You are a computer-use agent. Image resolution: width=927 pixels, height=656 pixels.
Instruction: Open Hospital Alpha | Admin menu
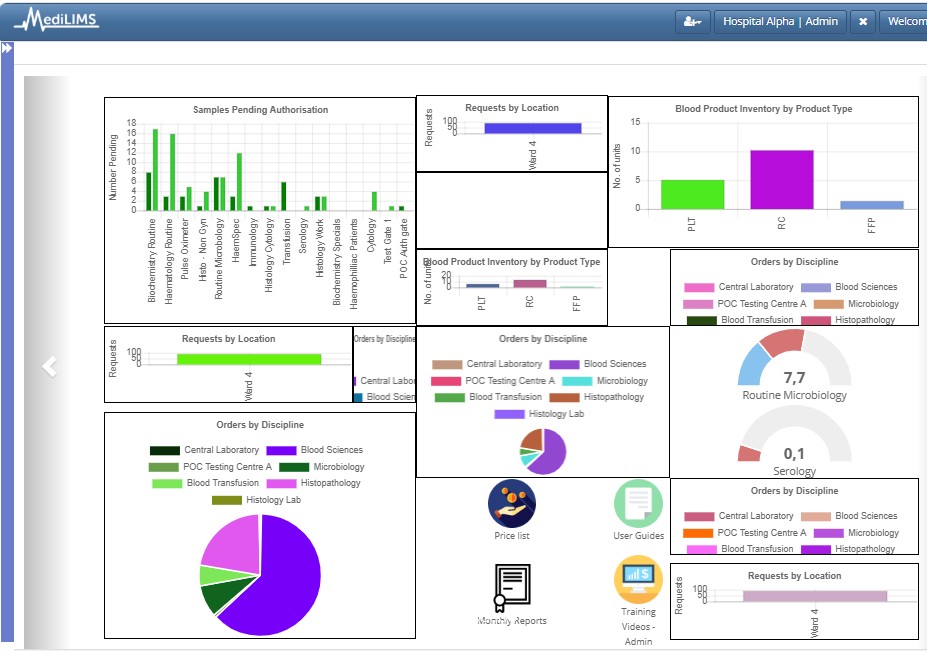click(x=780, y=22)
